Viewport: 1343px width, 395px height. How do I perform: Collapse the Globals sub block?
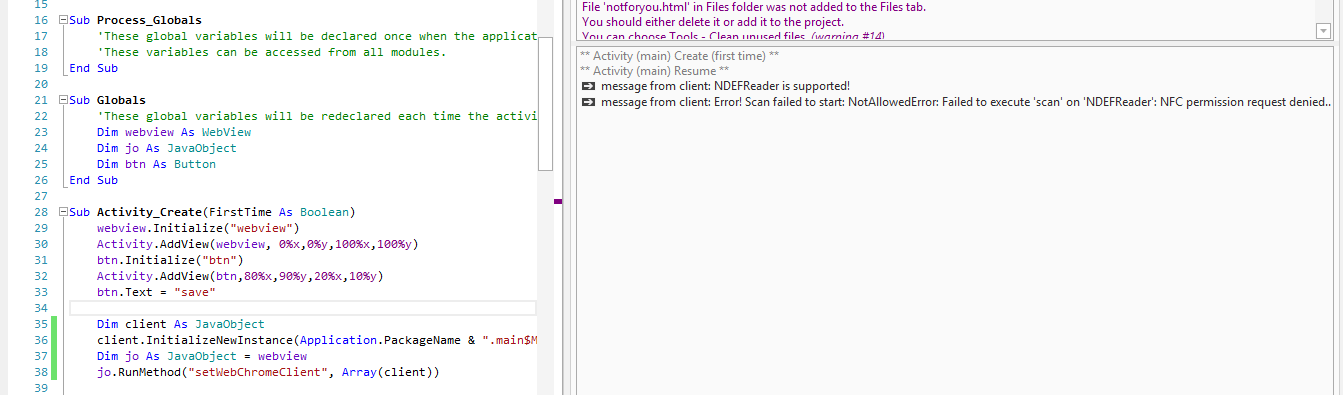point(63,100)
